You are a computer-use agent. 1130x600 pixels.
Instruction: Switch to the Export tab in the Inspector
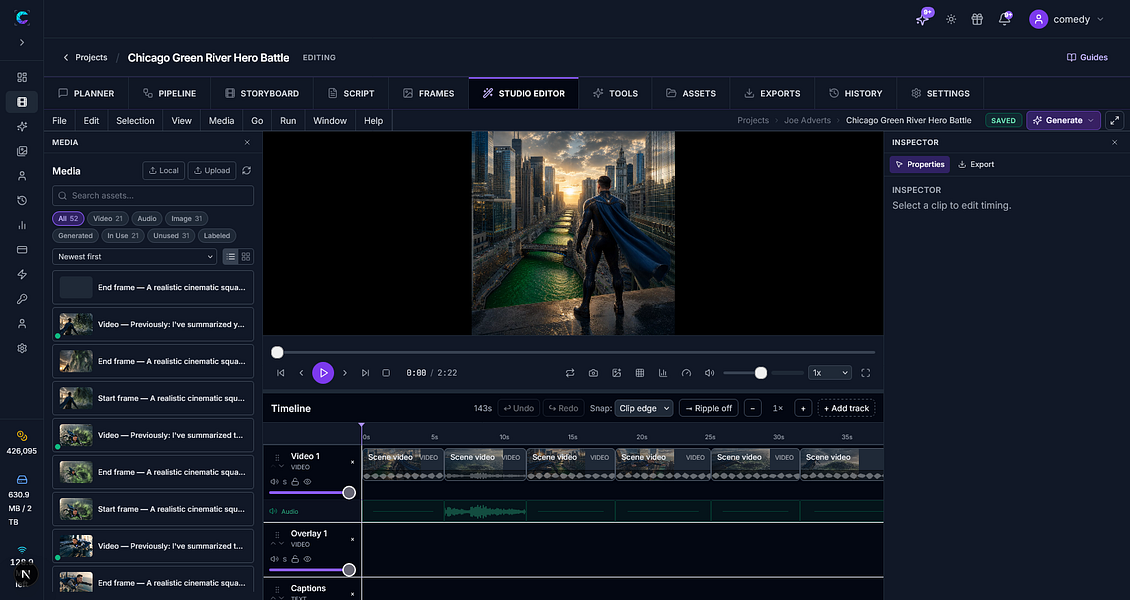976,164
